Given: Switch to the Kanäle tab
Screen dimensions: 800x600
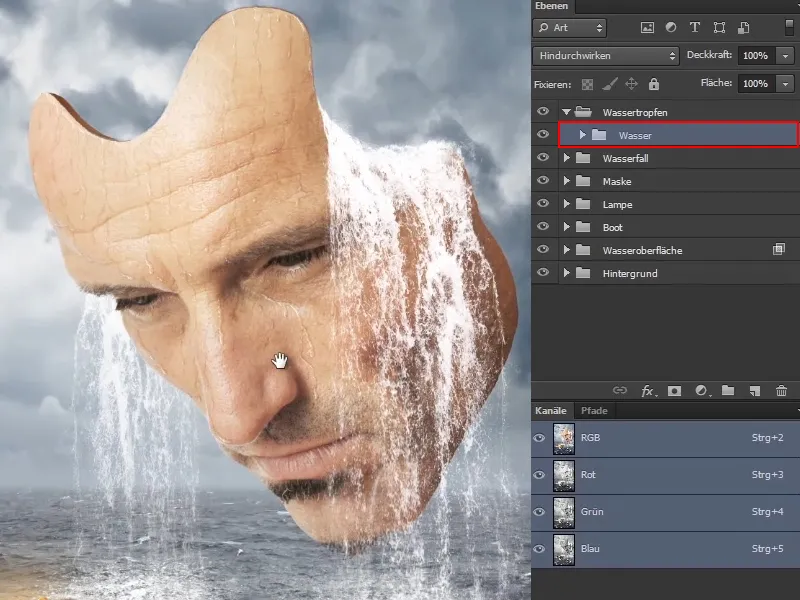Looking at the screenshot, I should coord(551,411).
